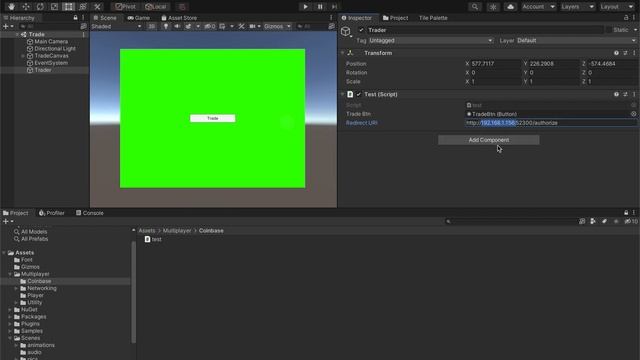Toggle Trader object active checkbox
640x360 pixels.
pyautogui.click(x=361, y=30)
